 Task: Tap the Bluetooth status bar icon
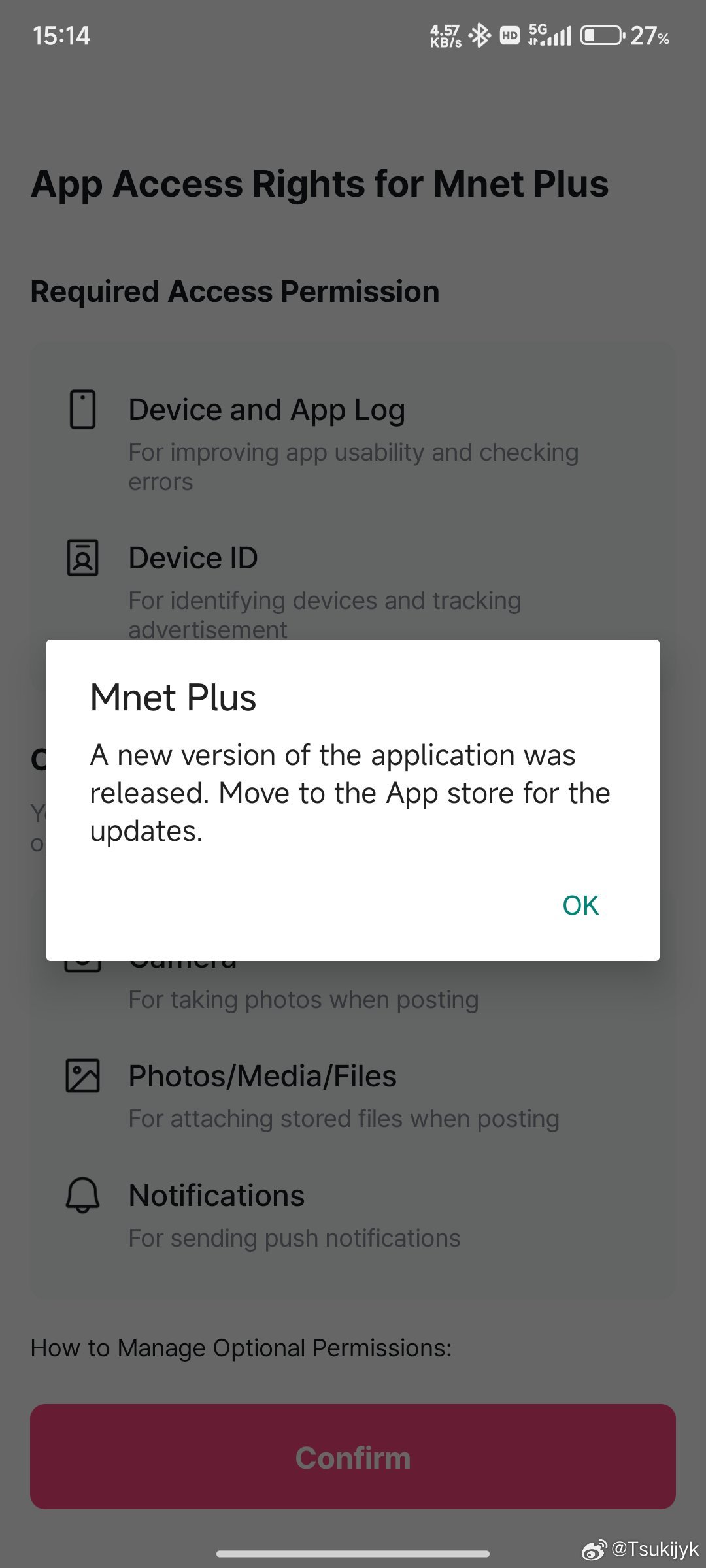pos(480,35)
